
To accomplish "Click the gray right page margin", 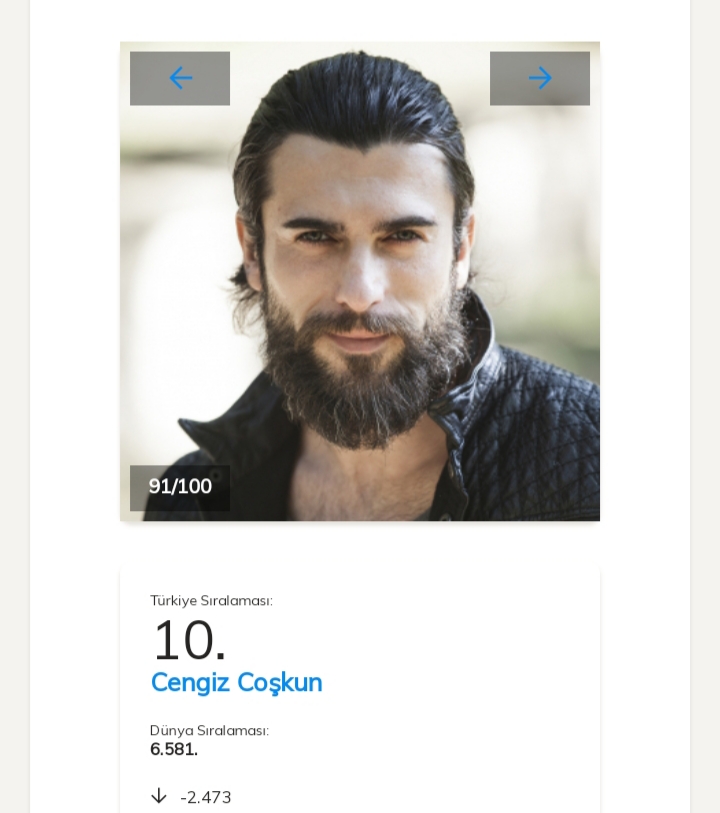I will coord(705,400).
